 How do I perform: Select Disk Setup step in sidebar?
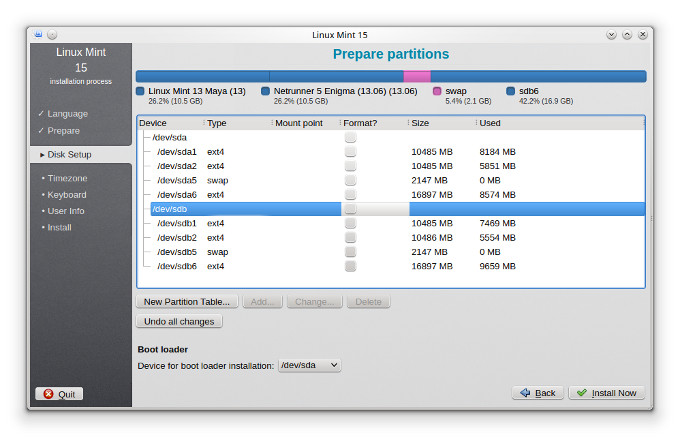(x=69, y=155)
